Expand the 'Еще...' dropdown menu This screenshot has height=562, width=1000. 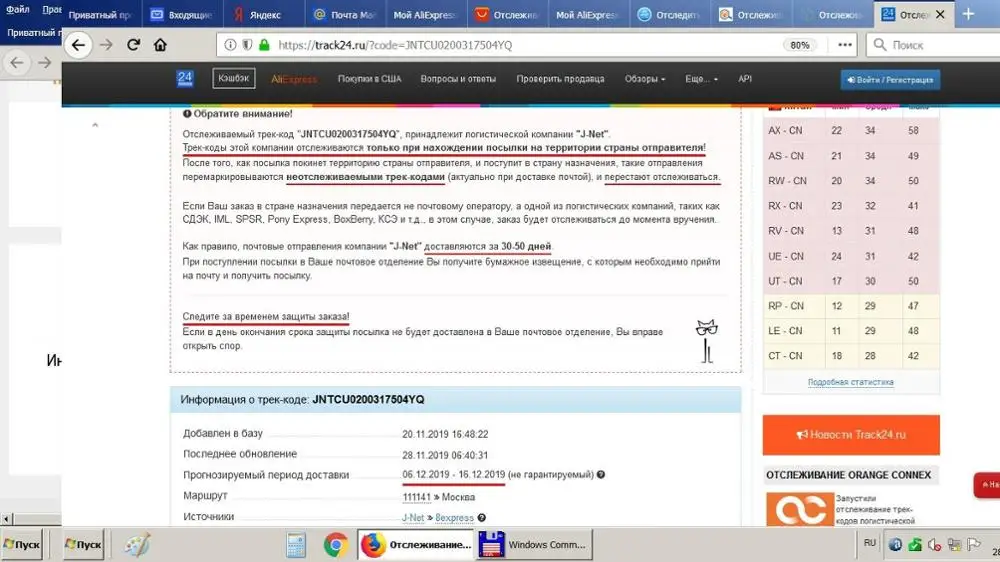pos(701,79)
